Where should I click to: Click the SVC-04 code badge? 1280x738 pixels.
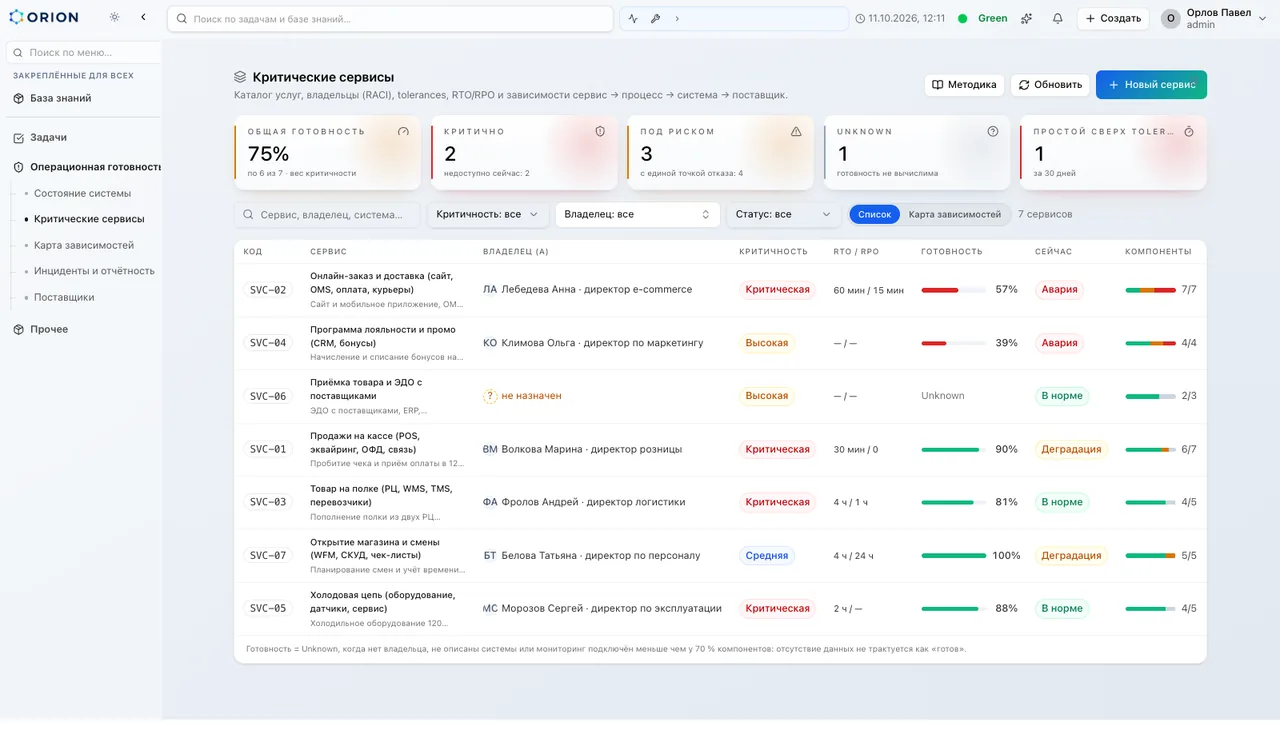[x=268, y=343]
